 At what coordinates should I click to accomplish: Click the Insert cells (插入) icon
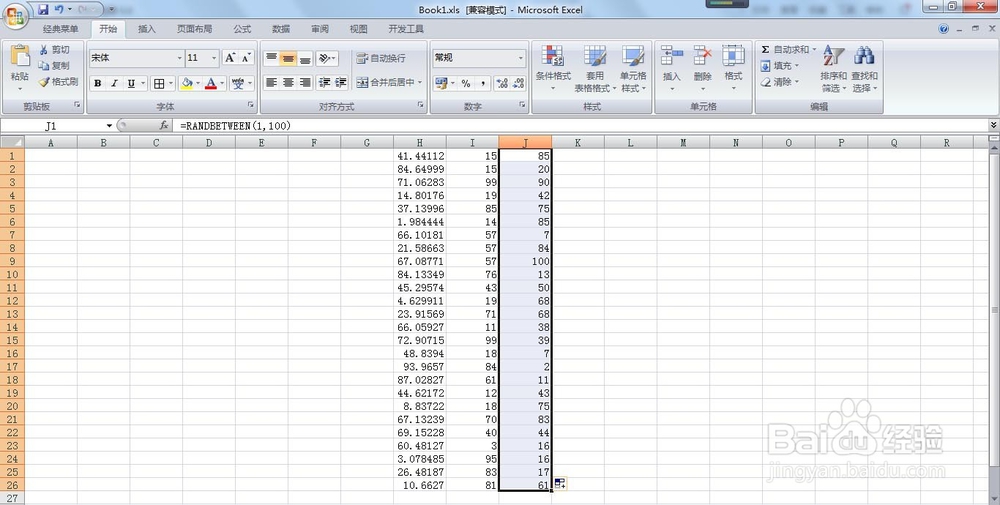(x=672, y=55)
